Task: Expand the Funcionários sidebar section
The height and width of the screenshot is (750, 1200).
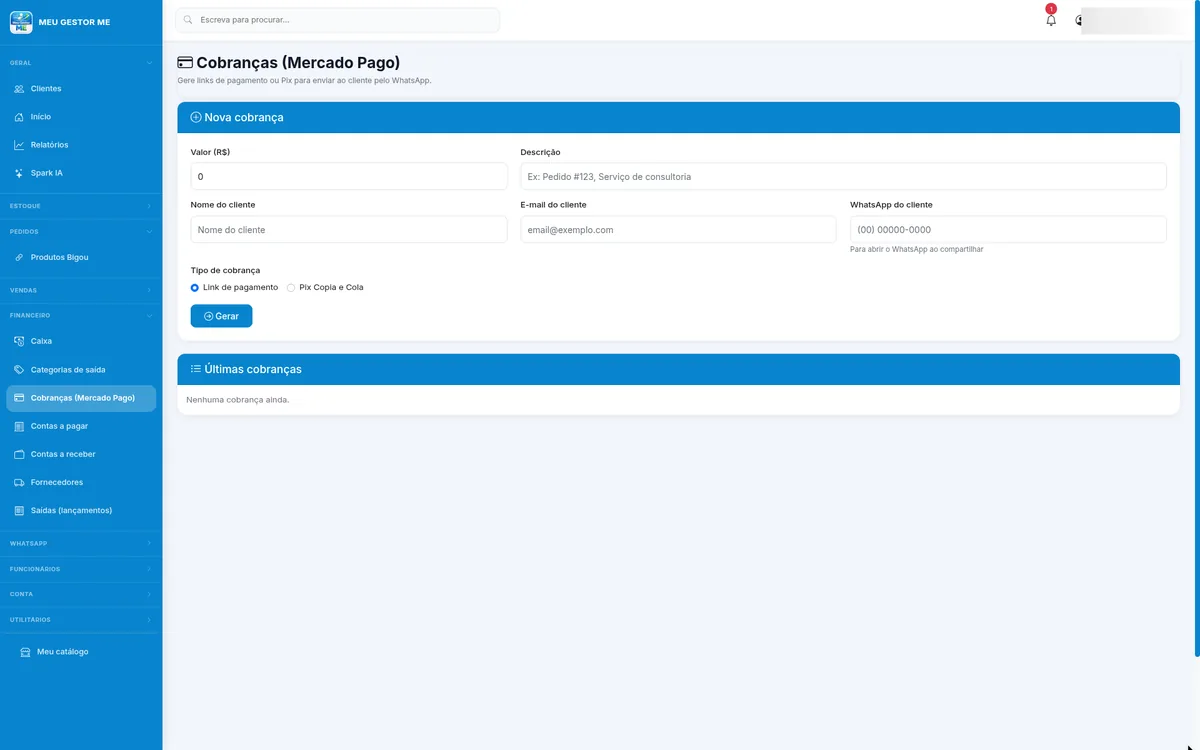Action: click(x=81, y=569)
